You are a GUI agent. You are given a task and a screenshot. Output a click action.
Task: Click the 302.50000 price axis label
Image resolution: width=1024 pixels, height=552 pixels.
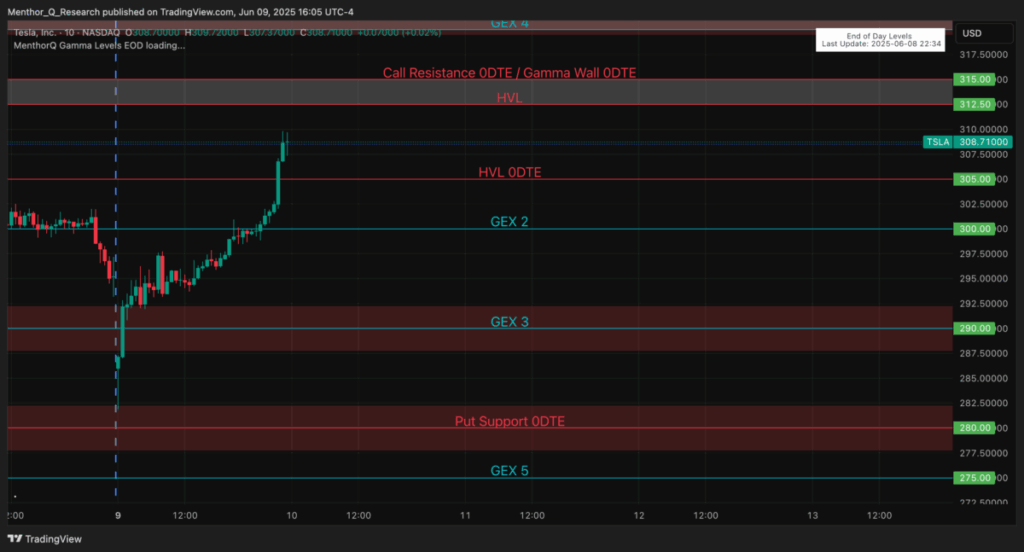click(x=983, y=204)
